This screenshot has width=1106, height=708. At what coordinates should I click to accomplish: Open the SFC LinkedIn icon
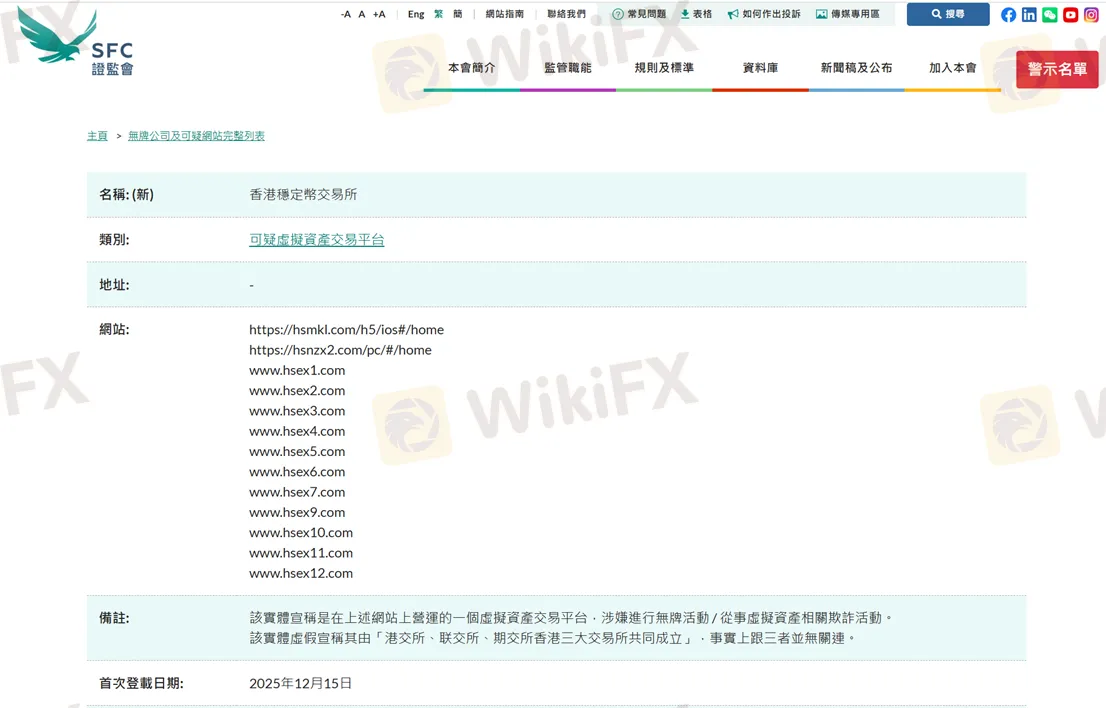[x=1029, y=15]
